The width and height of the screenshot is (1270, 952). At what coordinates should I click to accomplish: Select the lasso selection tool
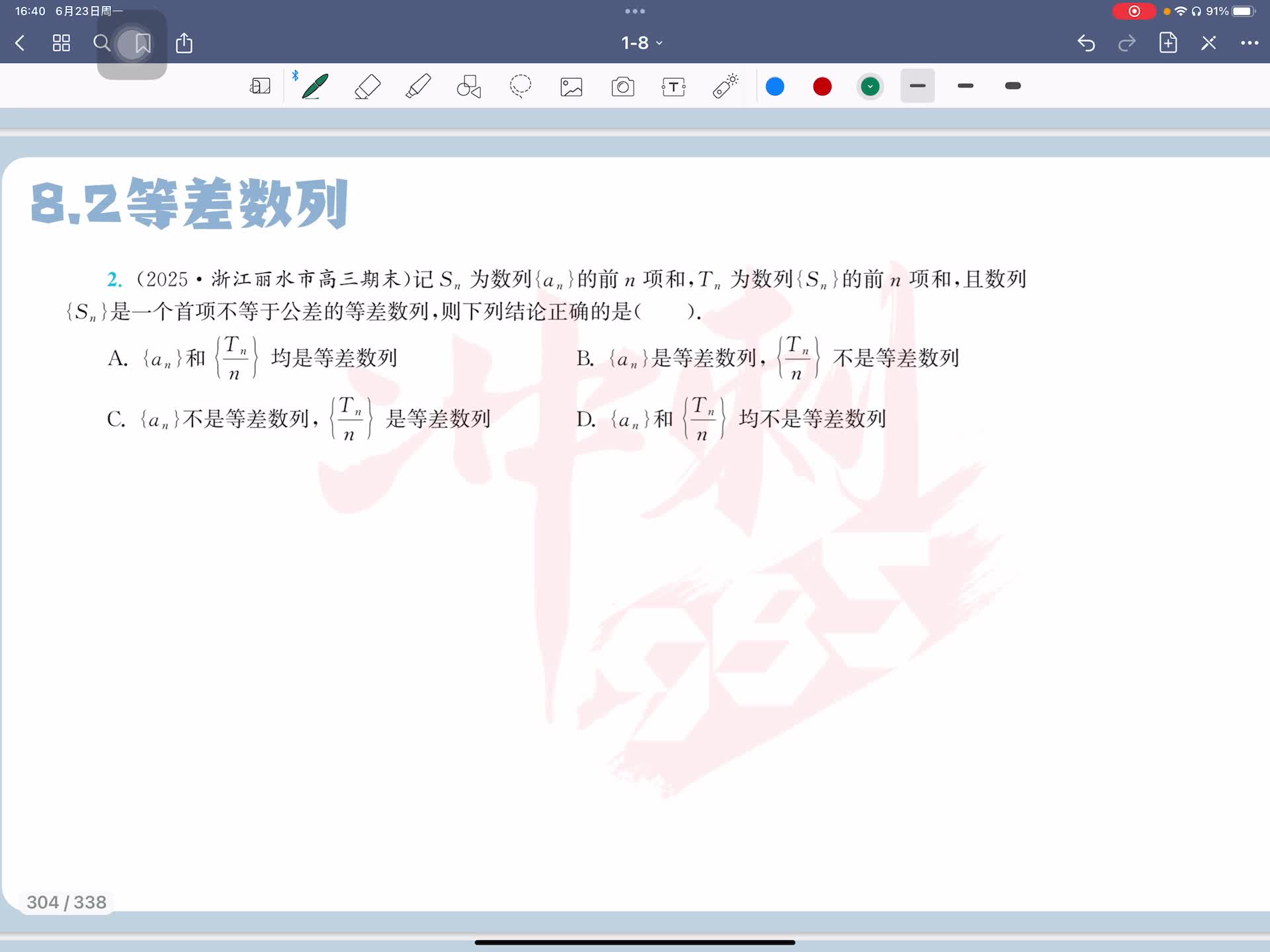[521, 87]
